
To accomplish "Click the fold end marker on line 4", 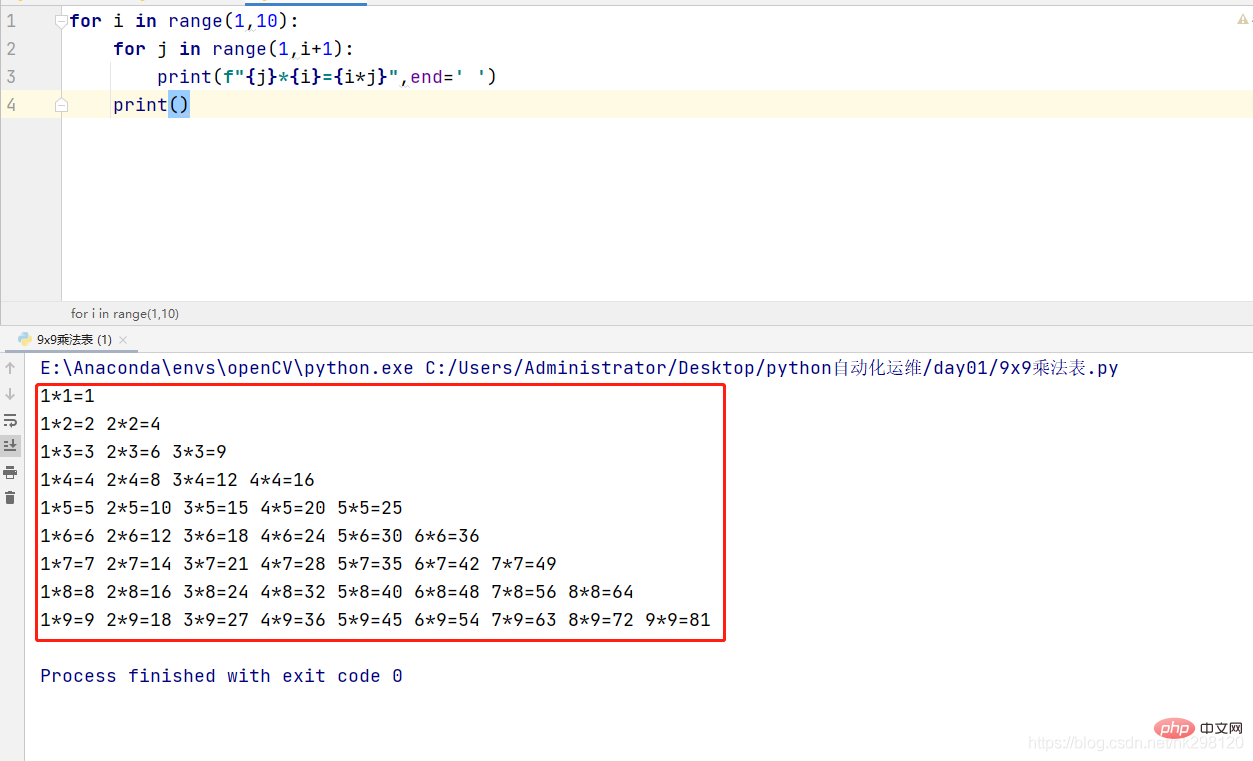I will pyautogui.click(x=62, y=105).
